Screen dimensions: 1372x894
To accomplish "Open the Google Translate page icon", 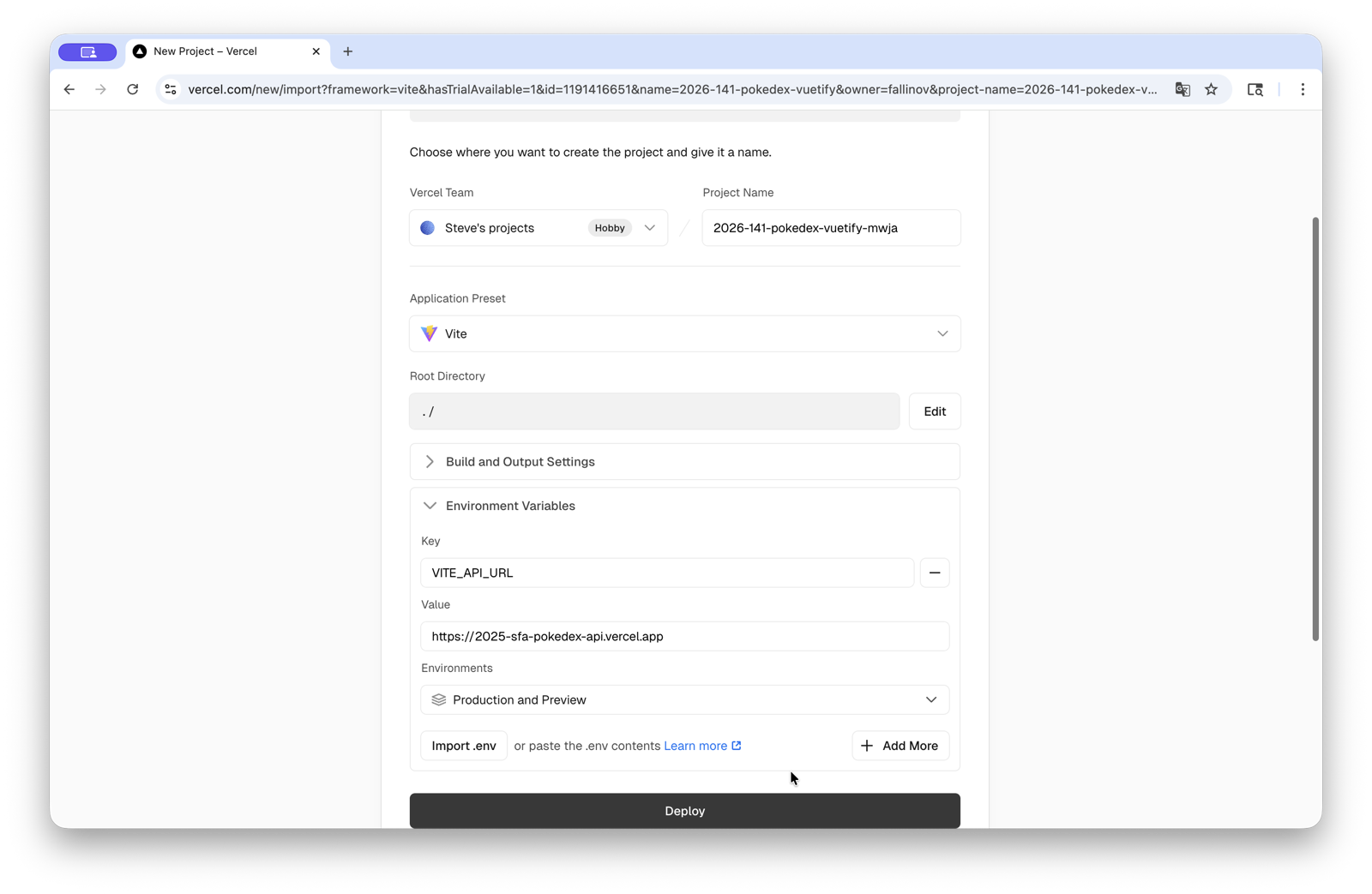I will tap(1182, 88).
